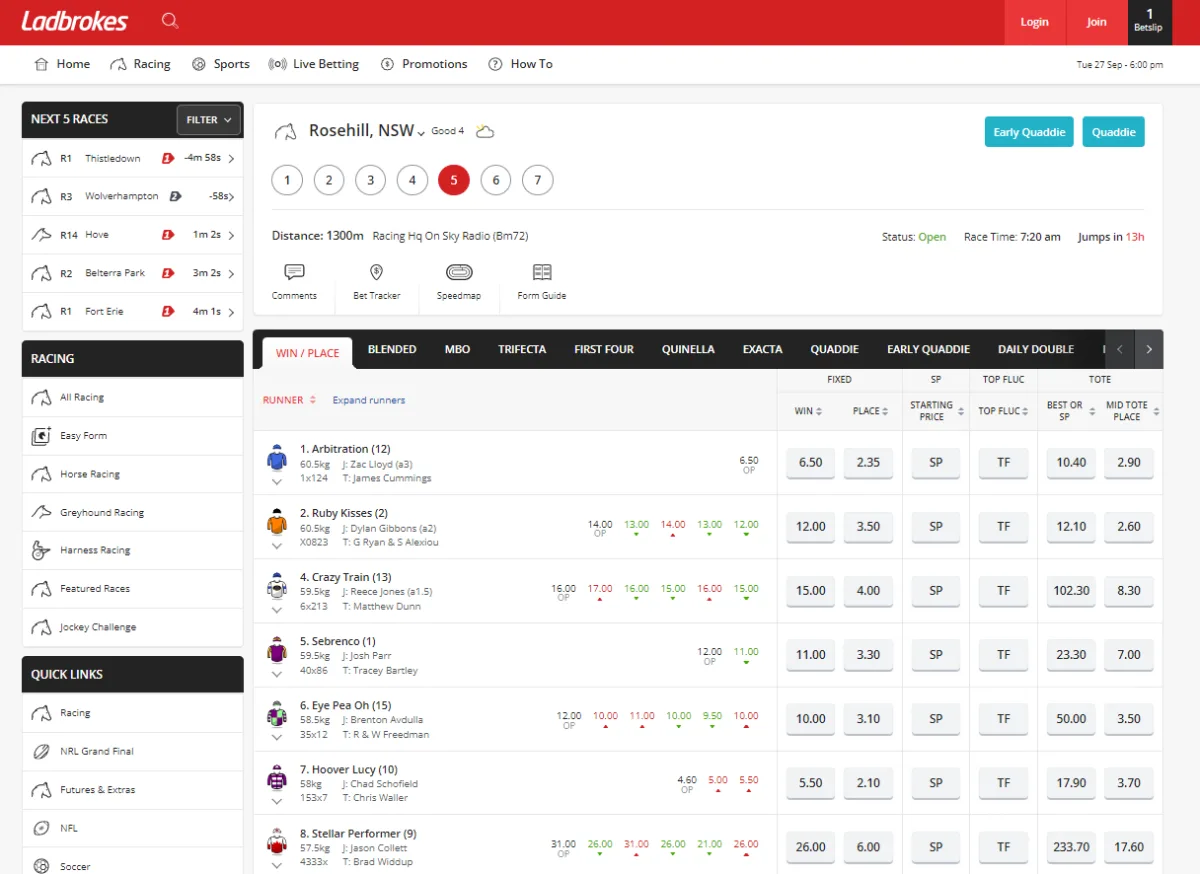Open Belterra Park R2 race row
This screenshot has width=1200, height=874.
(133, 273)
